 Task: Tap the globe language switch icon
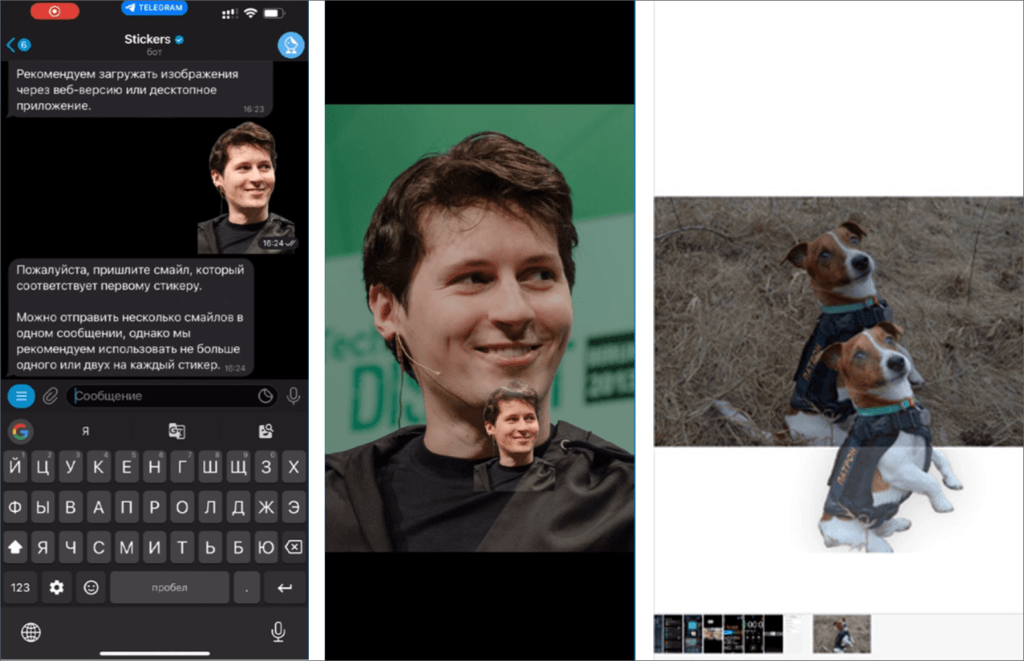[x=31, y=632]
